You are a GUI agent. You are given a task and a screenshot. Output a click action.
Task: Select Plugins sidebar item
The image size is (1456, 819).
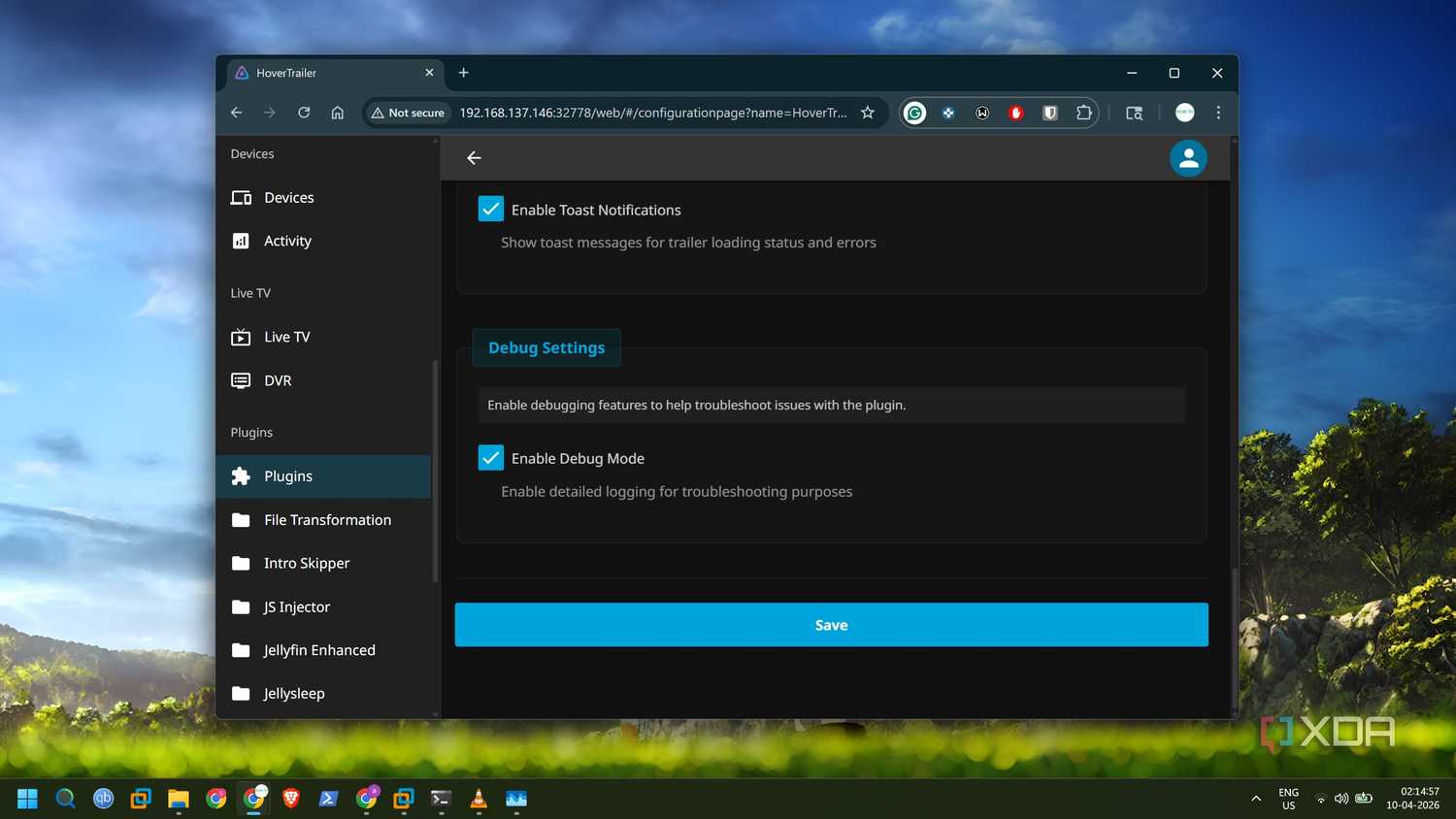click(323, 476)
